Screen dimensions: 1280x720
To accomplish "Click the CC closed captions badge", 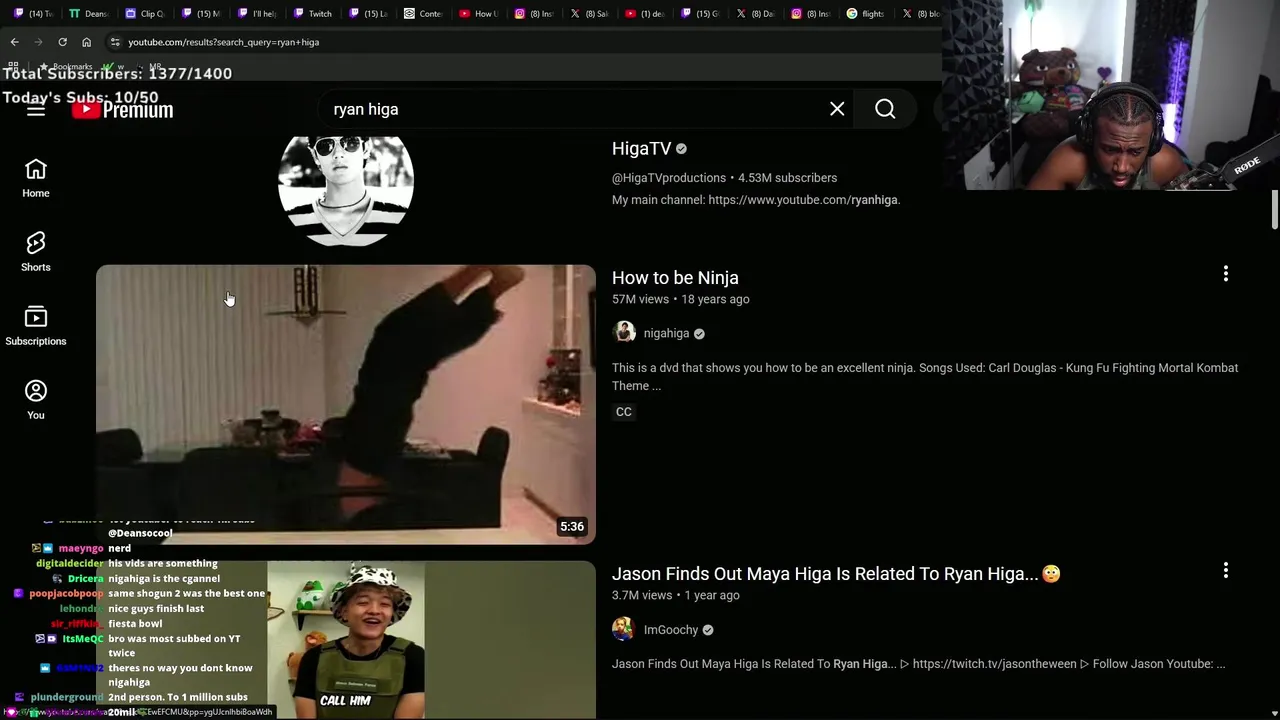I will coord(624,412).
